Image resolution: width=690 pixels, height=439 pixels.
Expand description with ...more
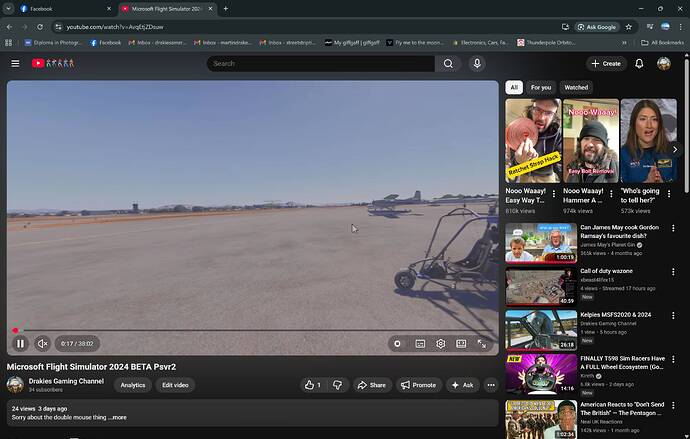pyautogui.click(x=117, y=417)
